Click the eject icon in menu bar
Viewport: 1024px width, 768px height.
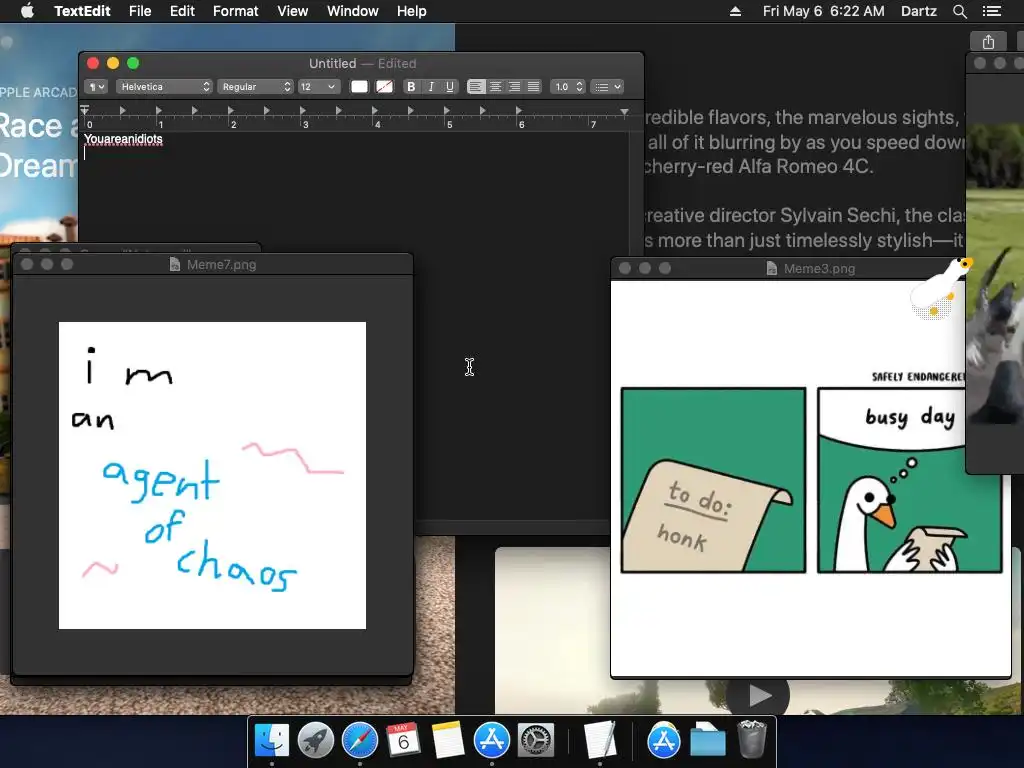tap(735, 11)
